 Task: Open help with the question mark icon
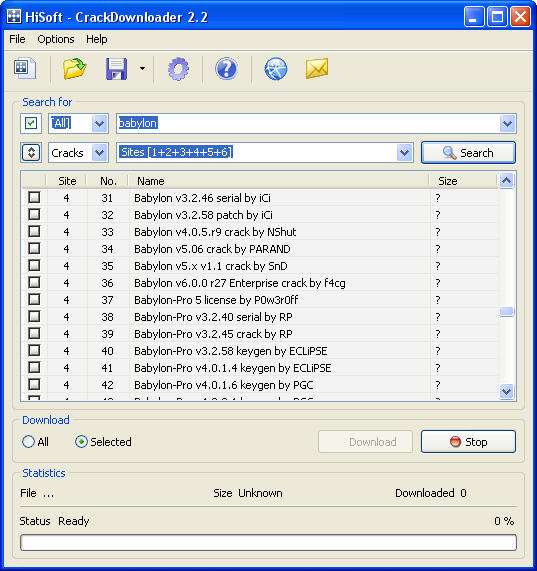[x=226, y=68]
